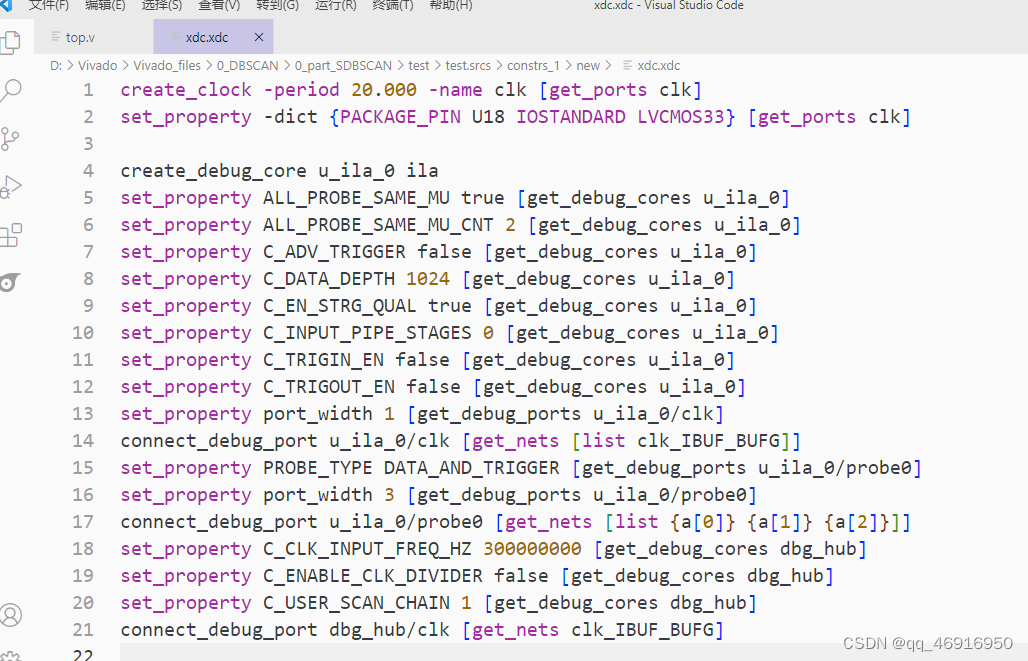Select the Run and Debug icon
1028x661 pixels.
(13, 186)
